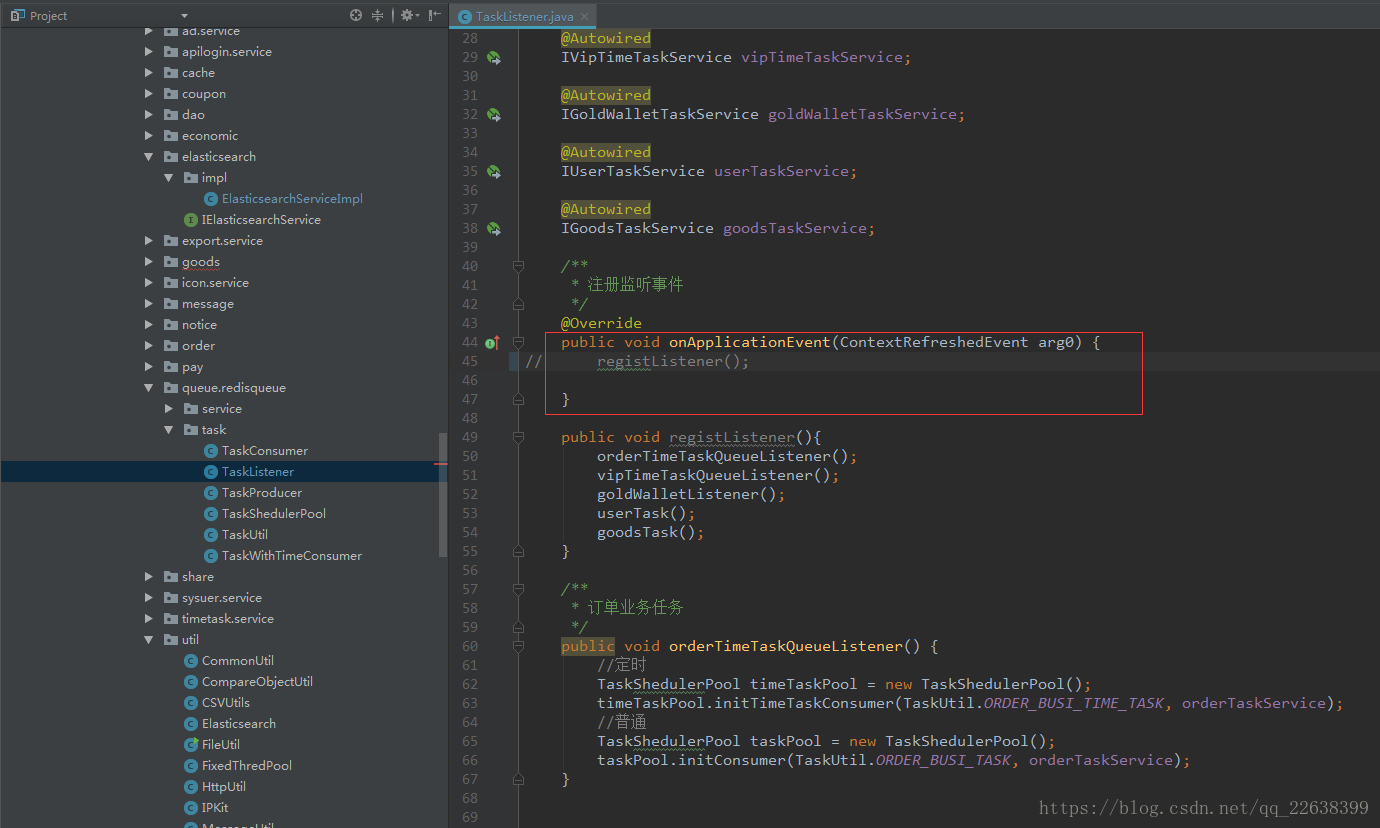Click the autowired gutter icon beside goodsTaskService
The image size is (1380, 828).
tap(493, 229)
